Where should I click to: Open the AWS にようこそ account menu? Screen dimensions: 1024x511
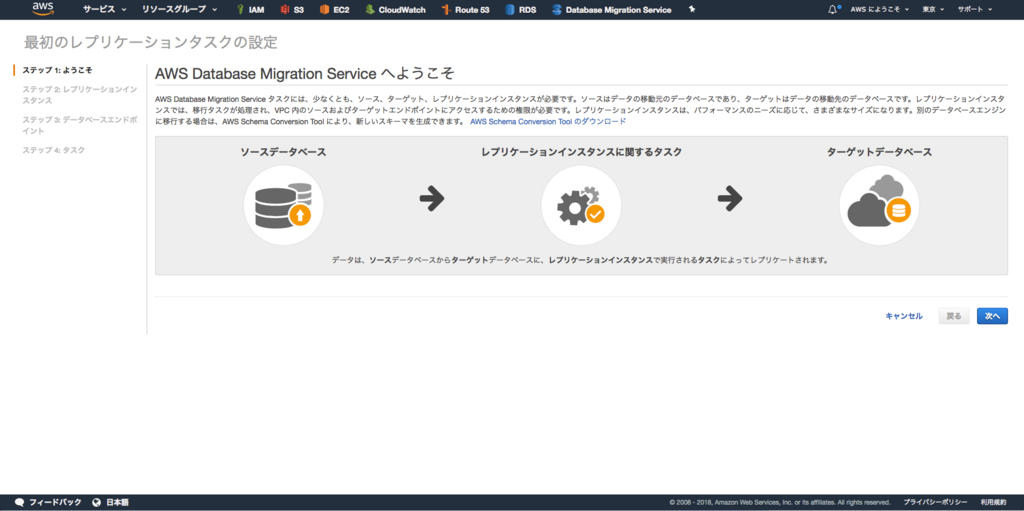click(x=880, y=10)
